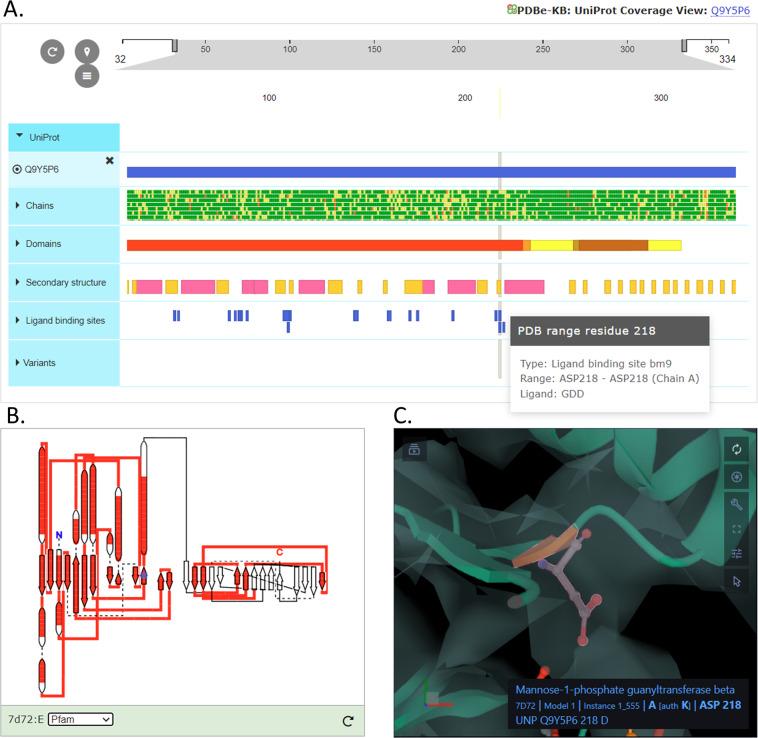Image resolution: width=758 pixels, height=738 pixels.
Task: Click the blue 'N' terminus label in topology
Action: point(59,535)
